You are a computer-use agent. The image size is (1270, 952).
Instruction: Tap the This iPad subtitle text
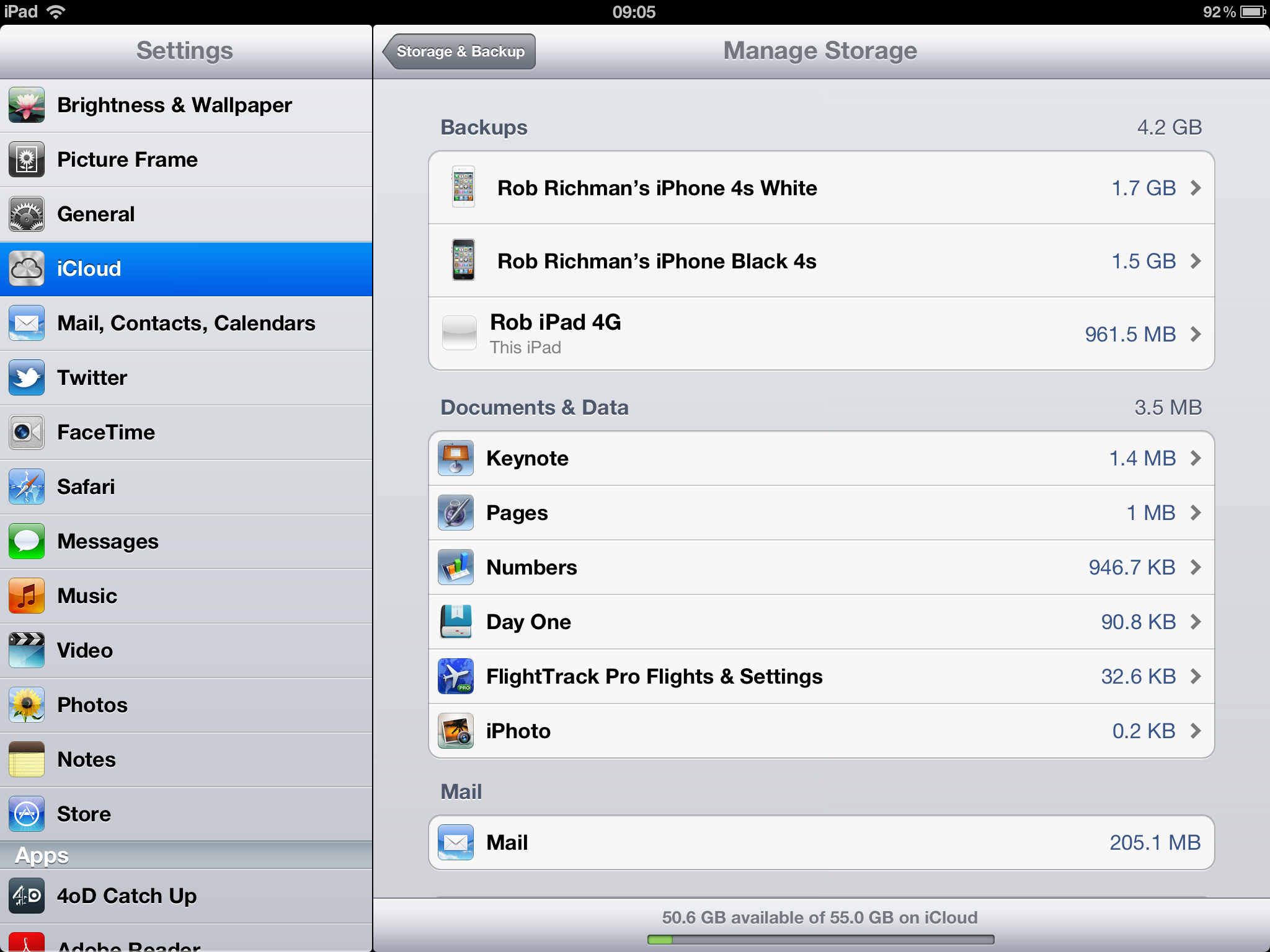click(525, 347)
